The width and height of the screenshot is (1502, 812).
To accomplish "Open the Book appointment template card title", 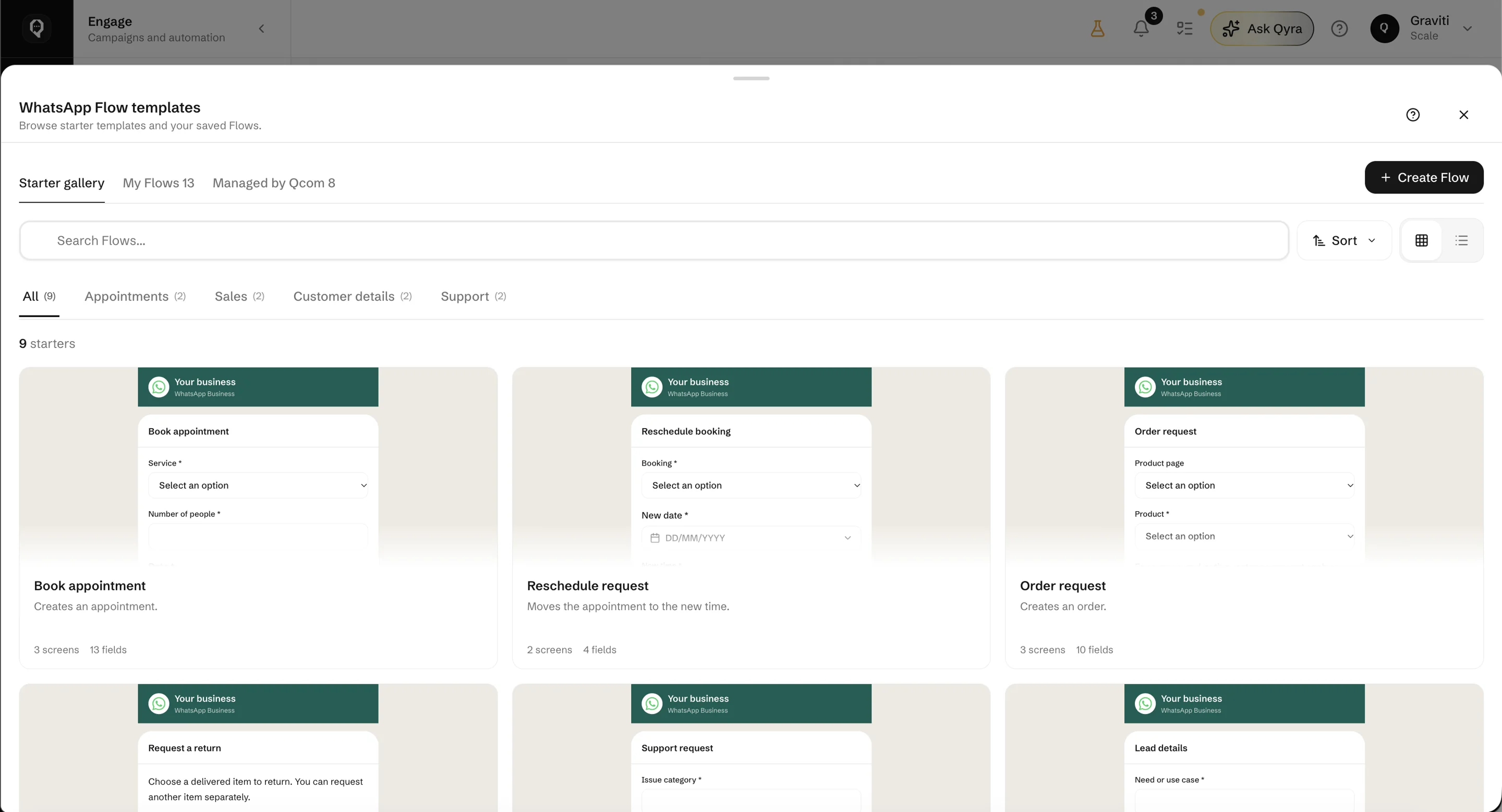I will [x=90, y=586].
